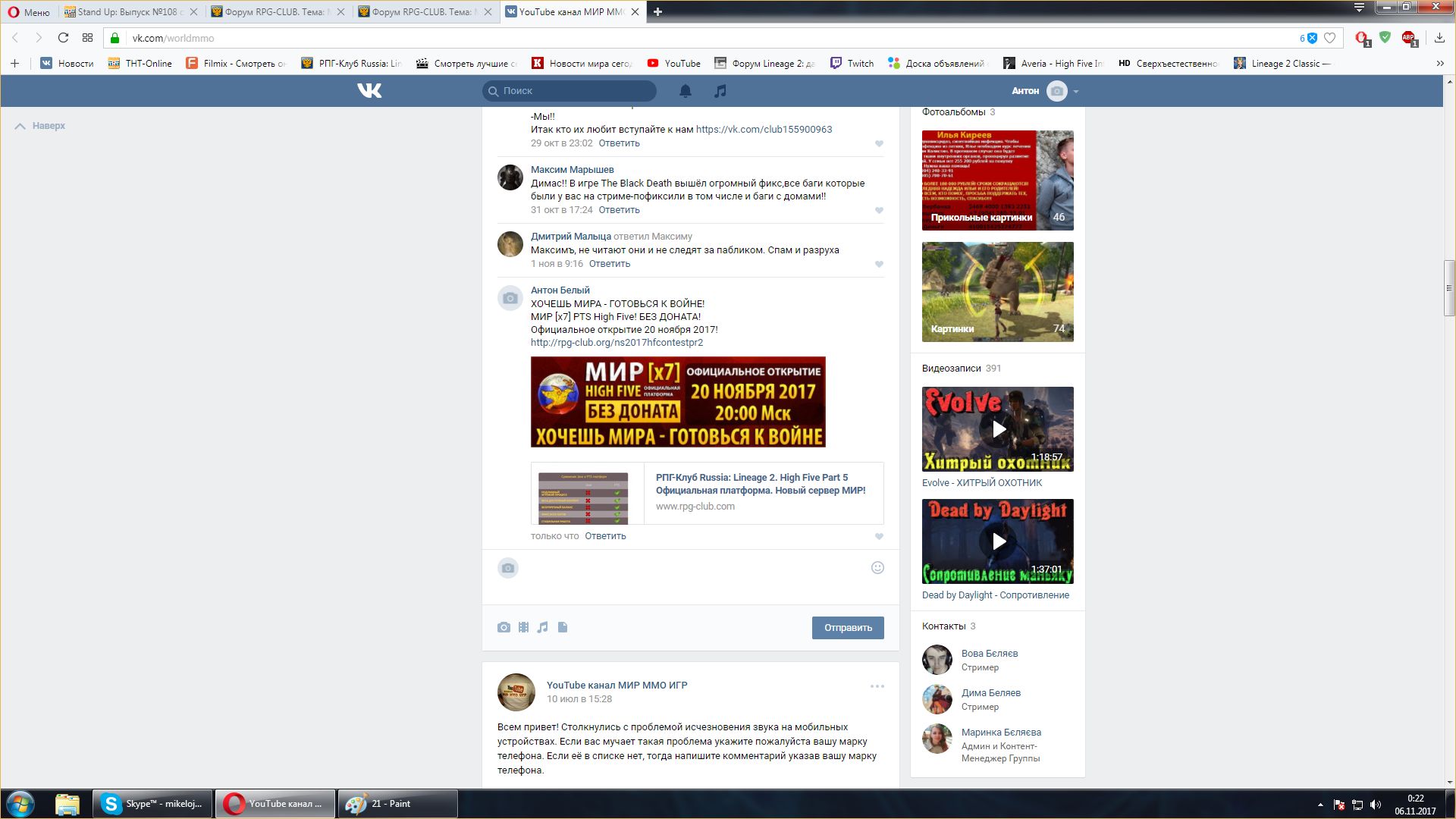
Task: Click volume icon in system tray
Action: (x=1376, y=805)
